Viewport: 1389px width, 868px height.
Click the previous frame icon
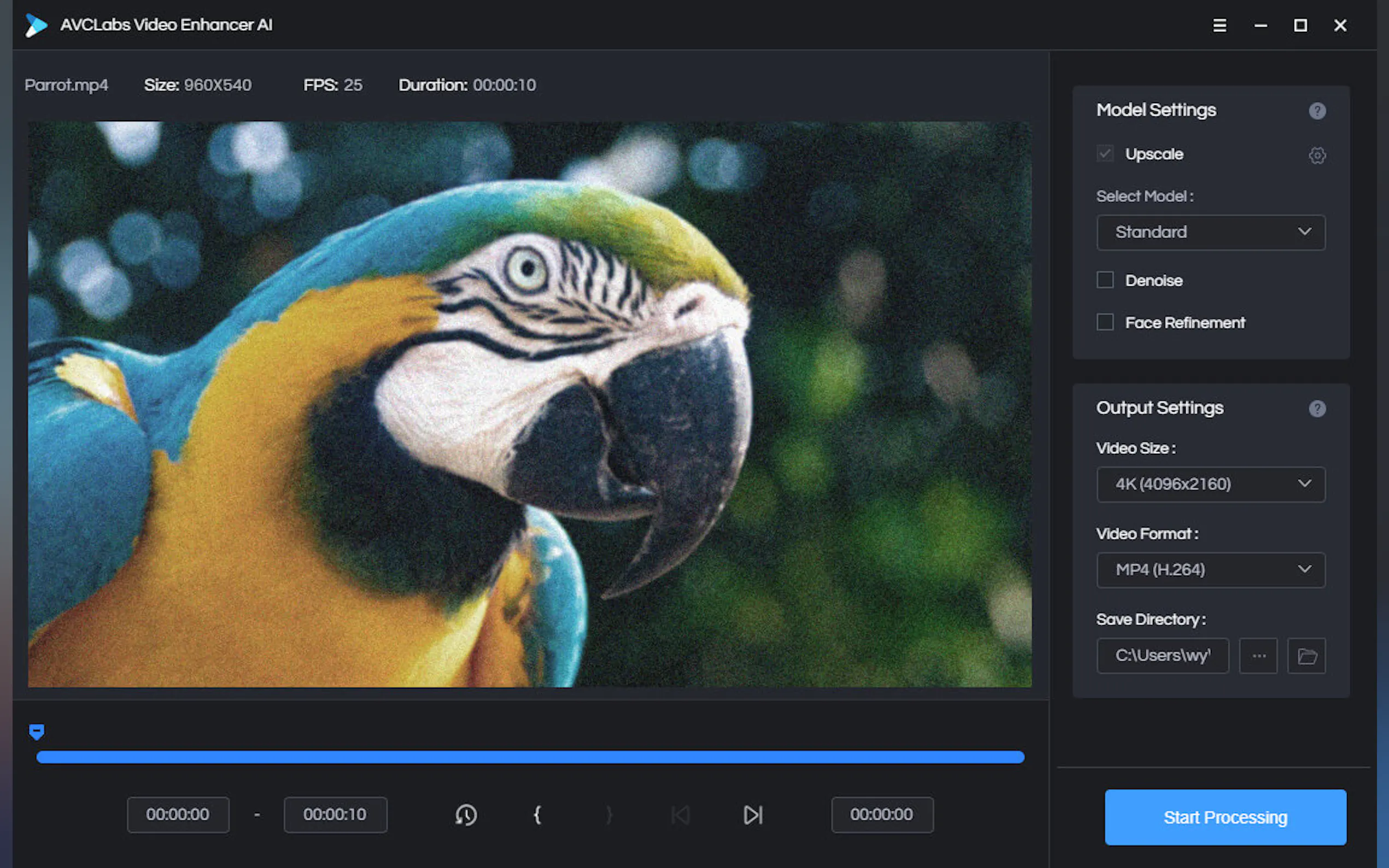point(680,814)
